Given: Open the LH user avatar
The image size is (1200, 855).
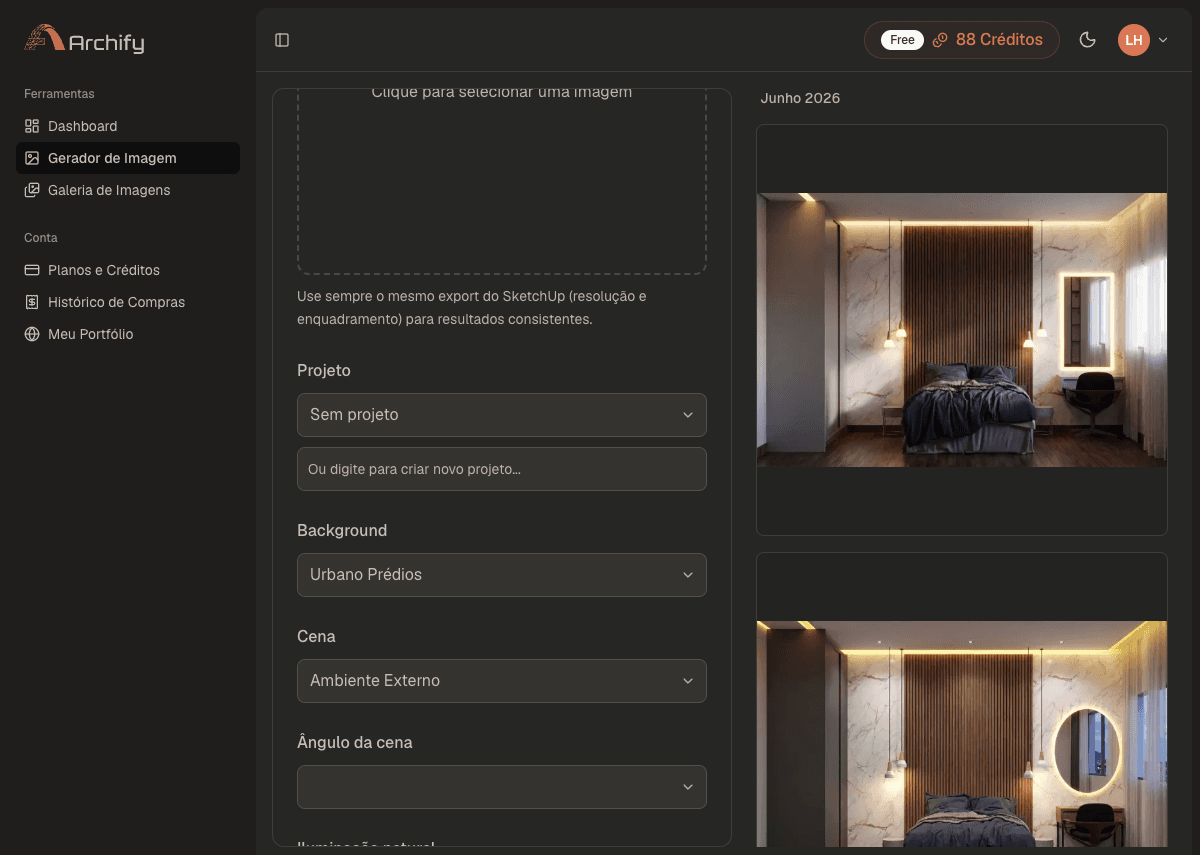Looking at the screenshot, I should (1134, 40).
